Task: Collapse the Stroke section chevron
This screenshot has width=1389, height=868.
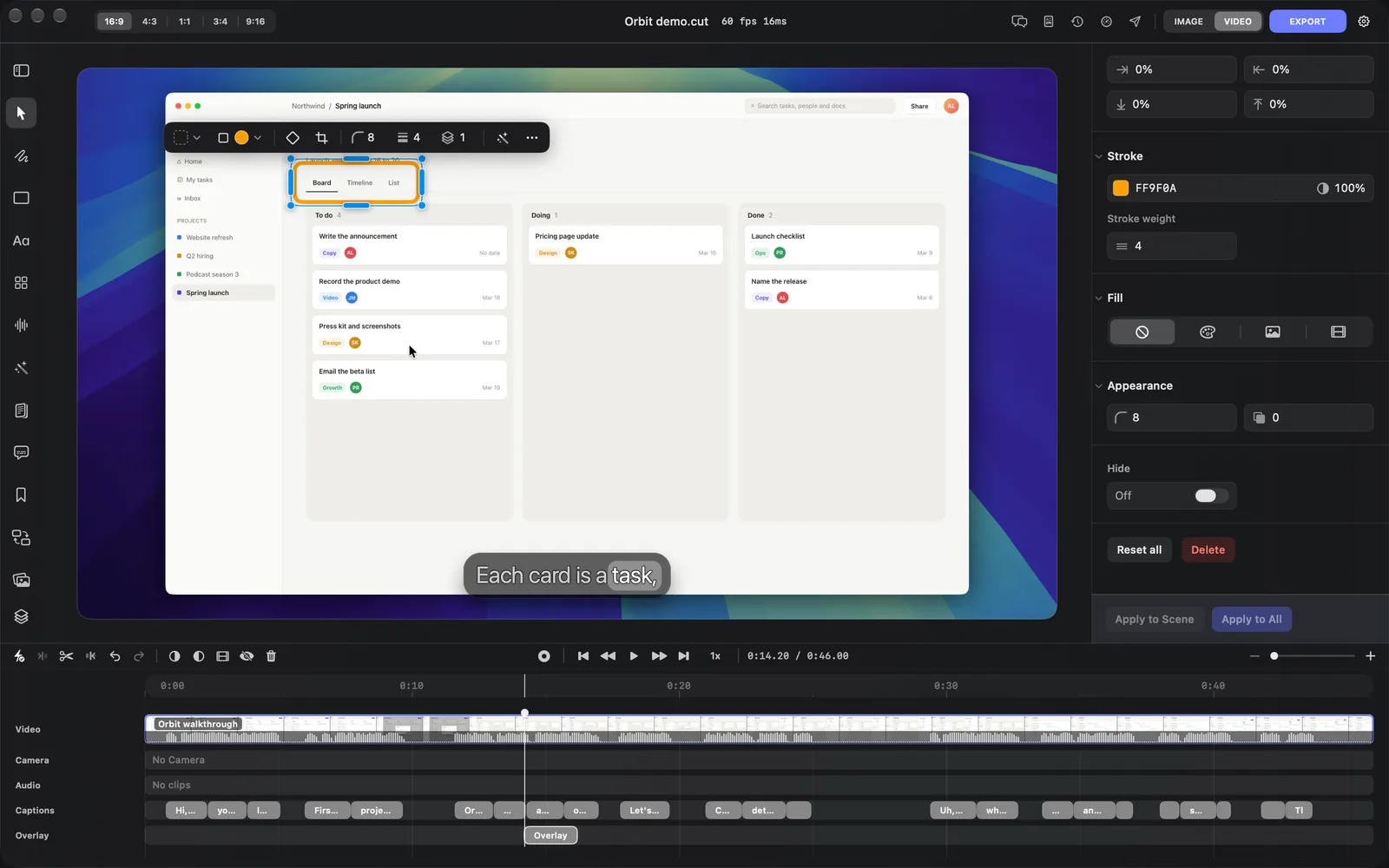Action: 1098,156
